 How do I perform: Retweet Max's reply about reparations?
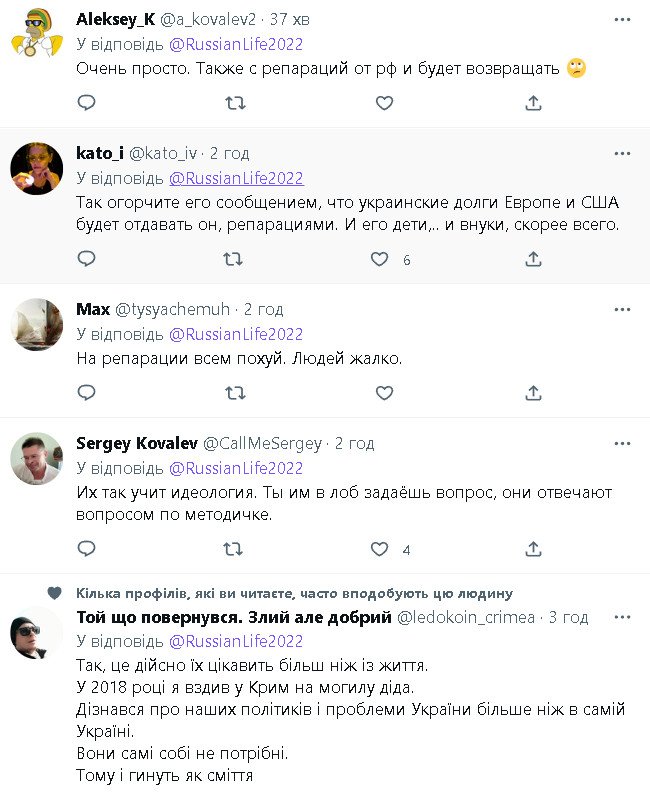(x=233, y=393)
